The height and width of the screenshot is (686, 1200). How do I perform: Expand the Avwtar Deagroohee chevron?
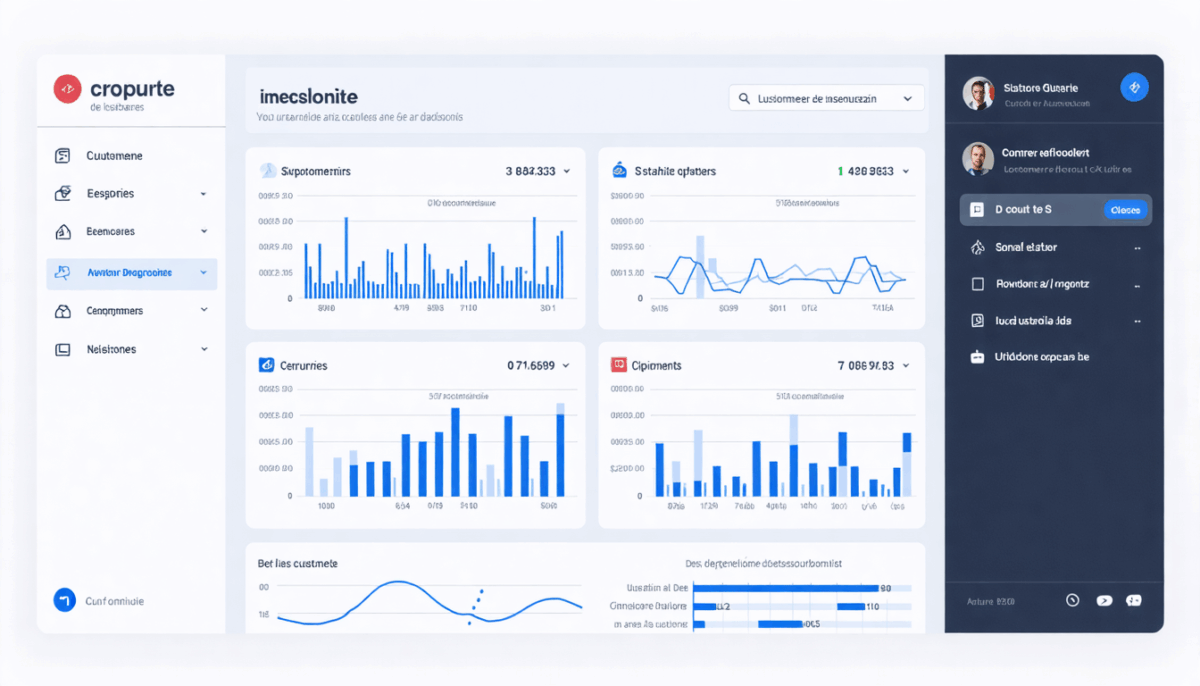tap(204, 272)
